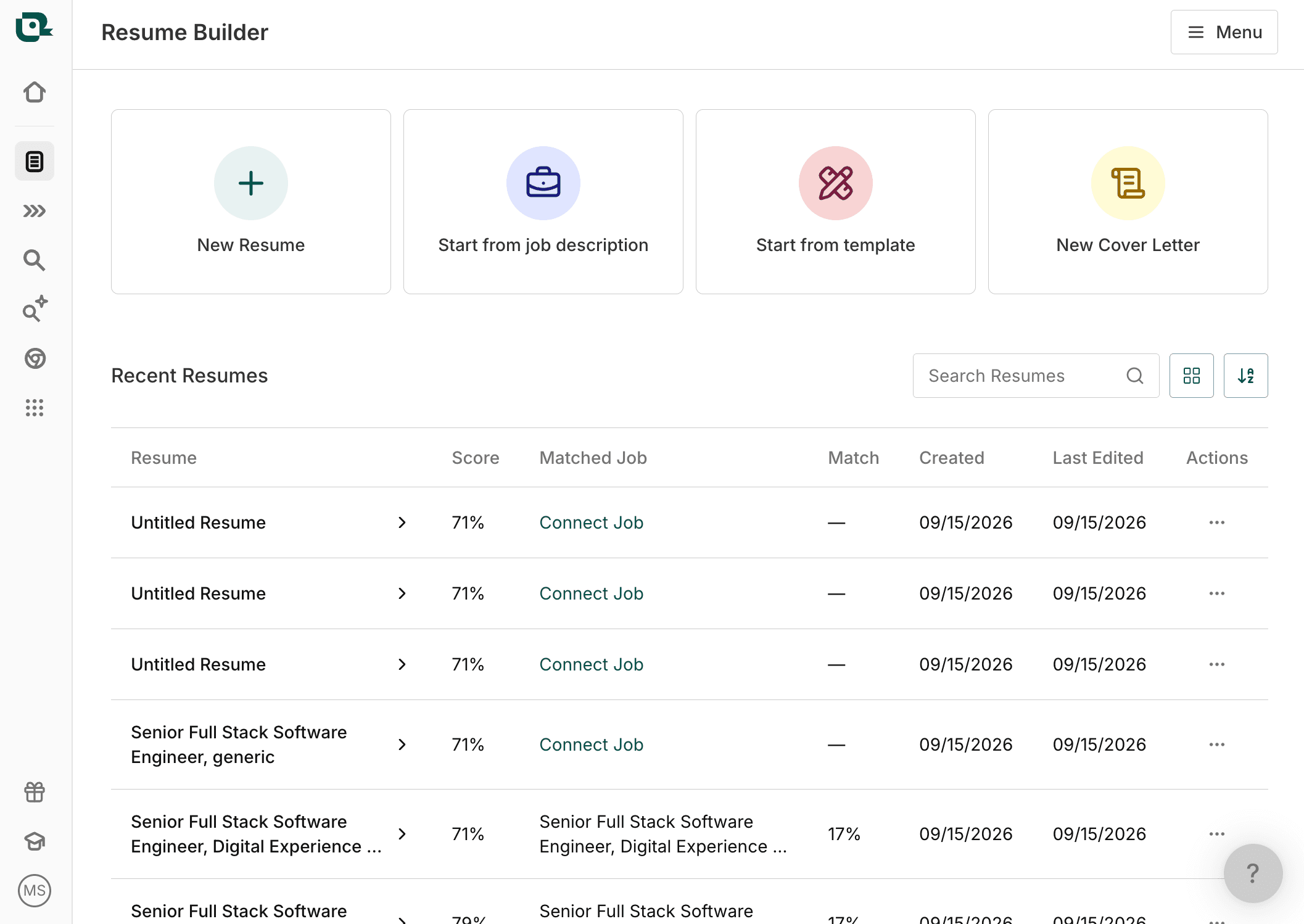Click the Resume column header
The width and height of the screenshot is (1304, 924).
click(x=163, y=458)
